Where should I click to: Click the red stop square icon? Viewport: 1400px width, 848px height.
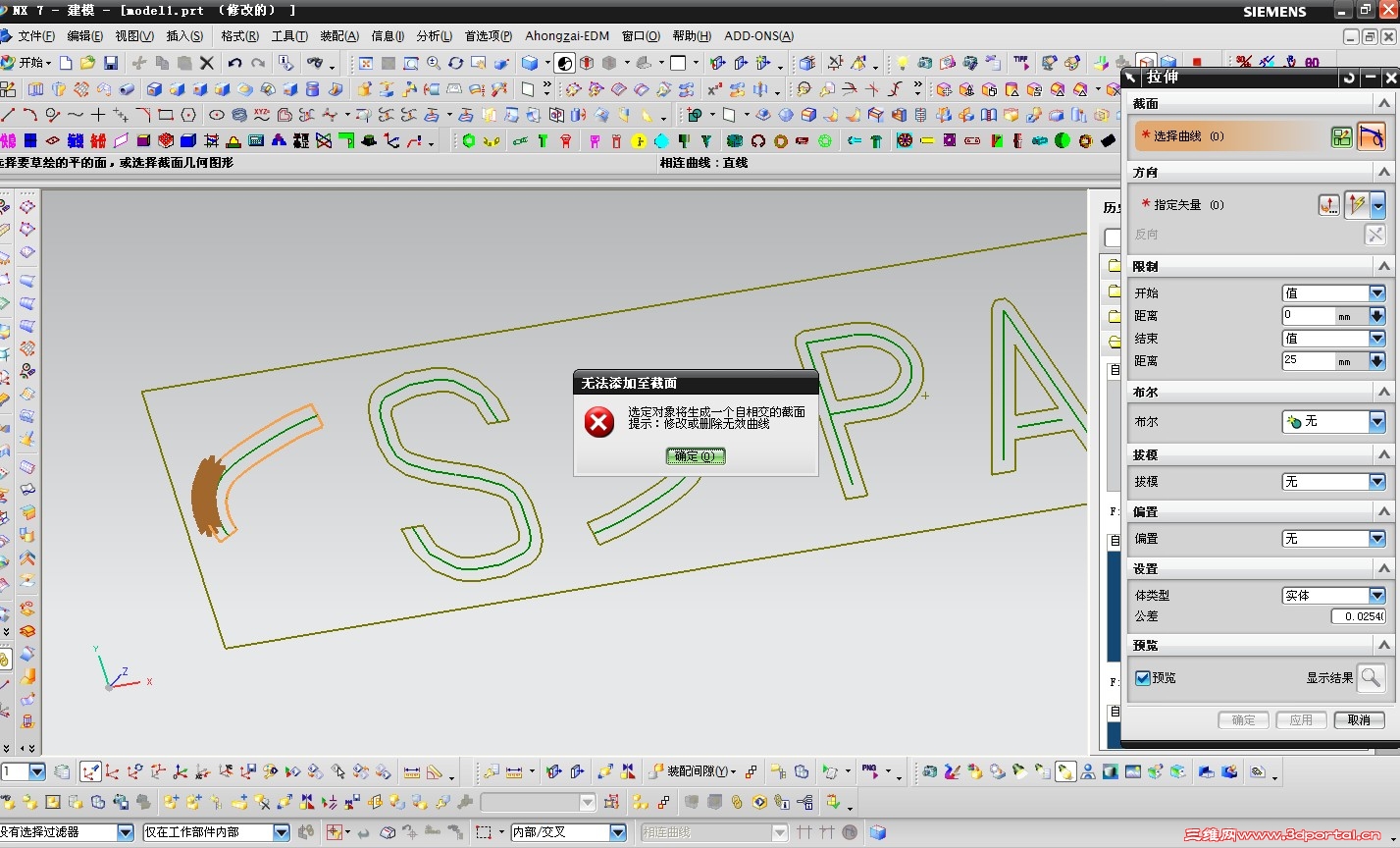1197,62
